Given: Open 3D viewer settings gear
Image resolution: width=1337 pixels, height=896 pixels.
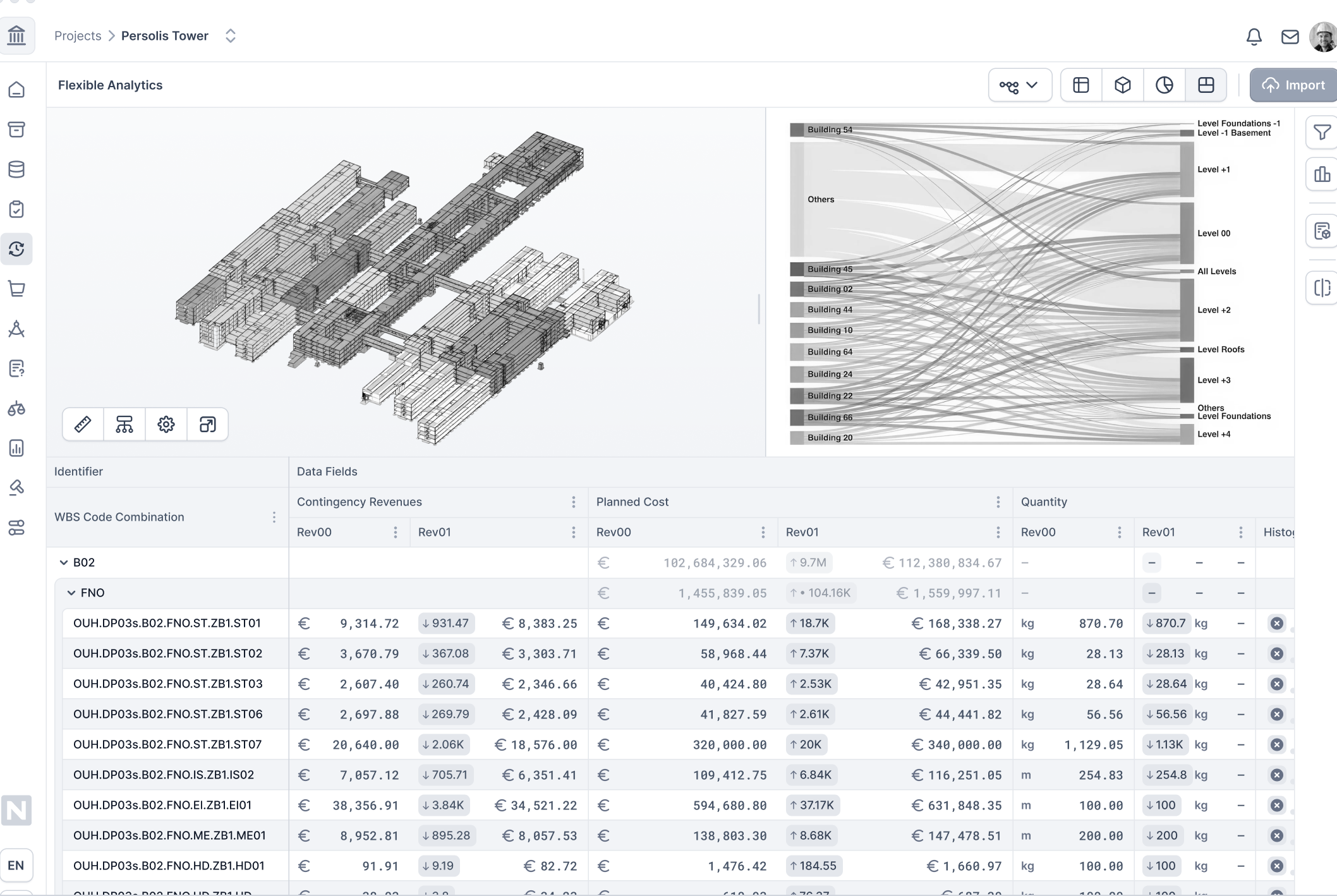Looking at the screenshot, I should 166,424.
